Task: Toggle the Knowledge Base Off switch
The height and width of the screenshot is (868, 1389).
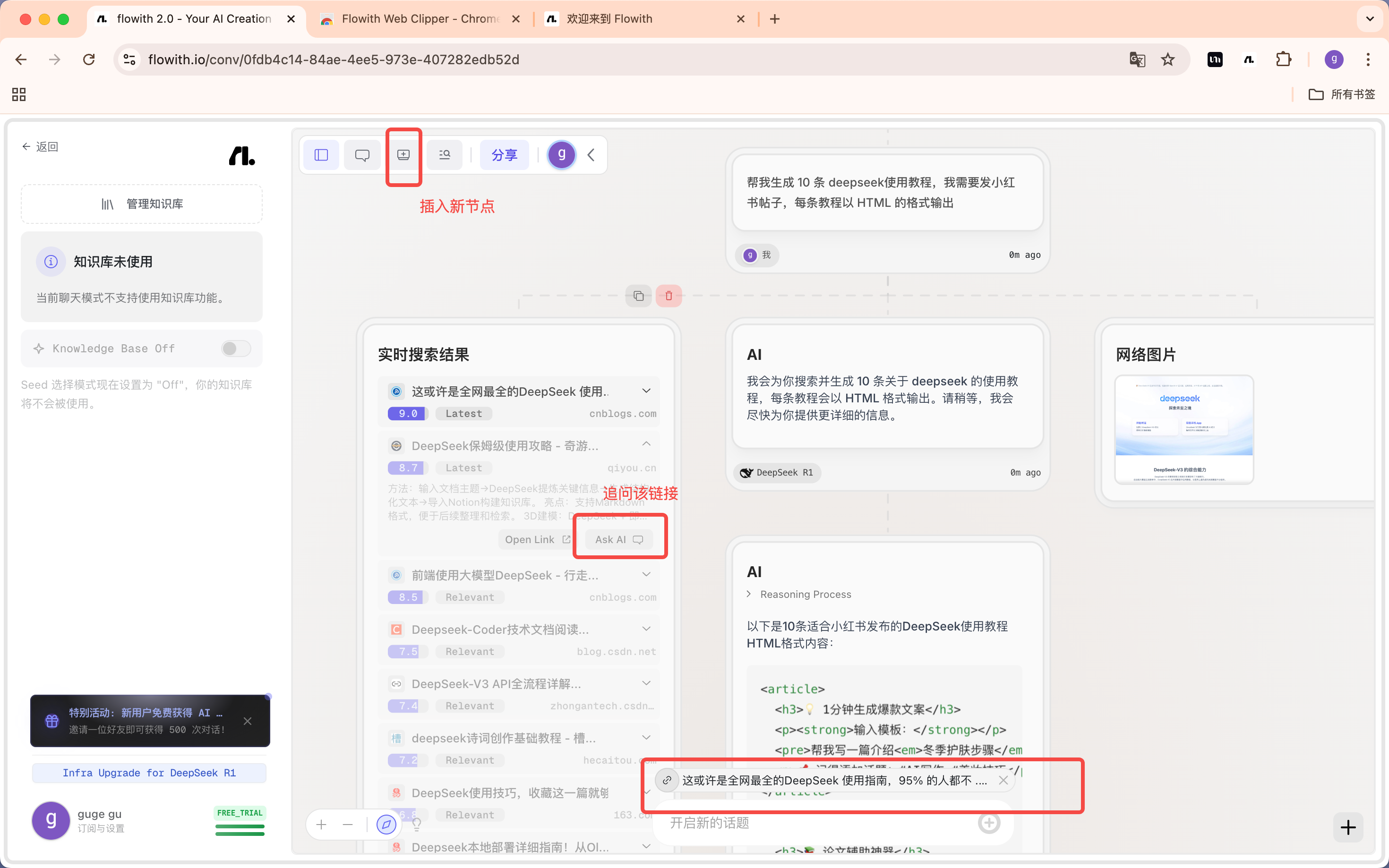Action: [236, 349]
